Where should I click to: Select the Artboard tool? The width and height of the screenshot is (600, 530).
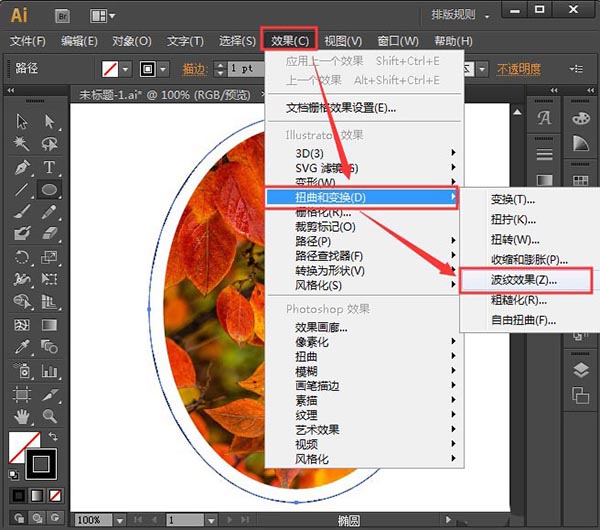tap(22, 395)
